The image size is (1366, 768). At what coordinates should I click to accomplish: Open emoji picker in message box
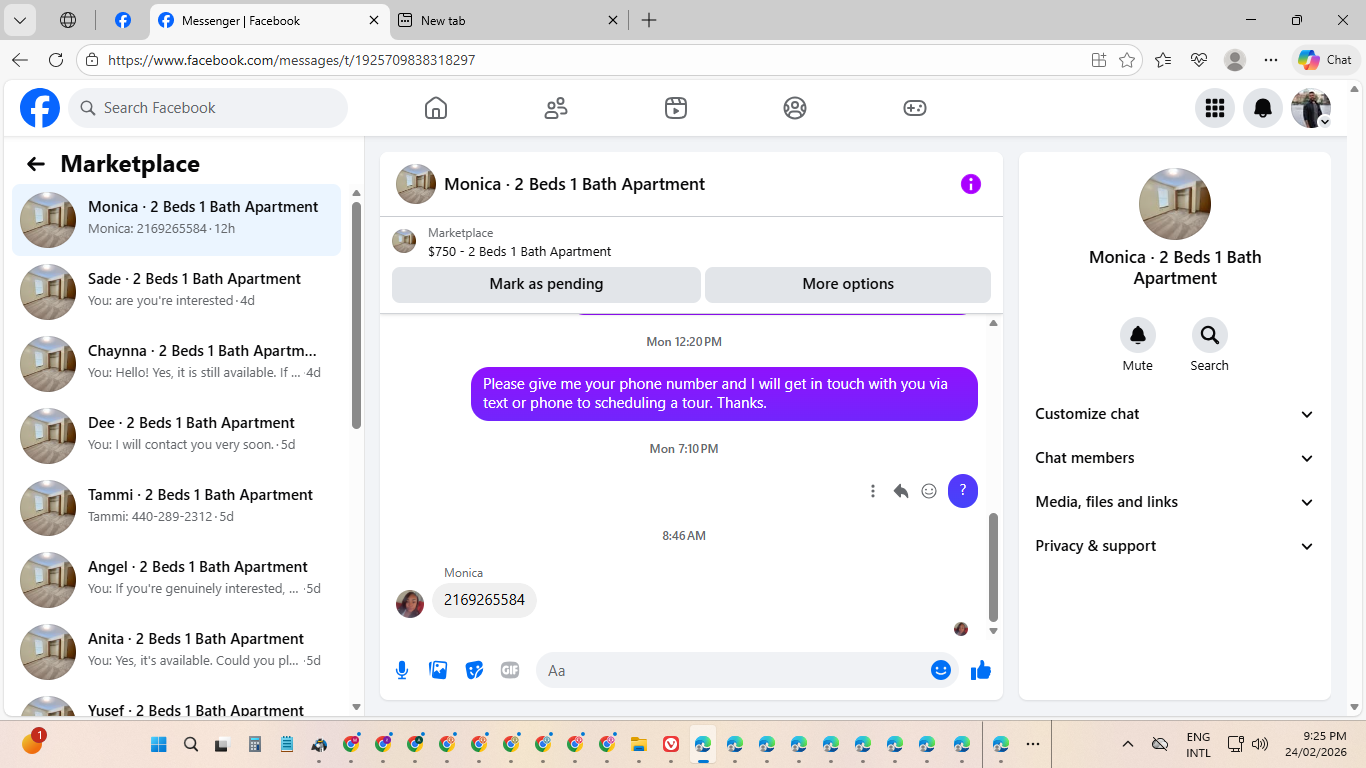[x=941, y=670]
